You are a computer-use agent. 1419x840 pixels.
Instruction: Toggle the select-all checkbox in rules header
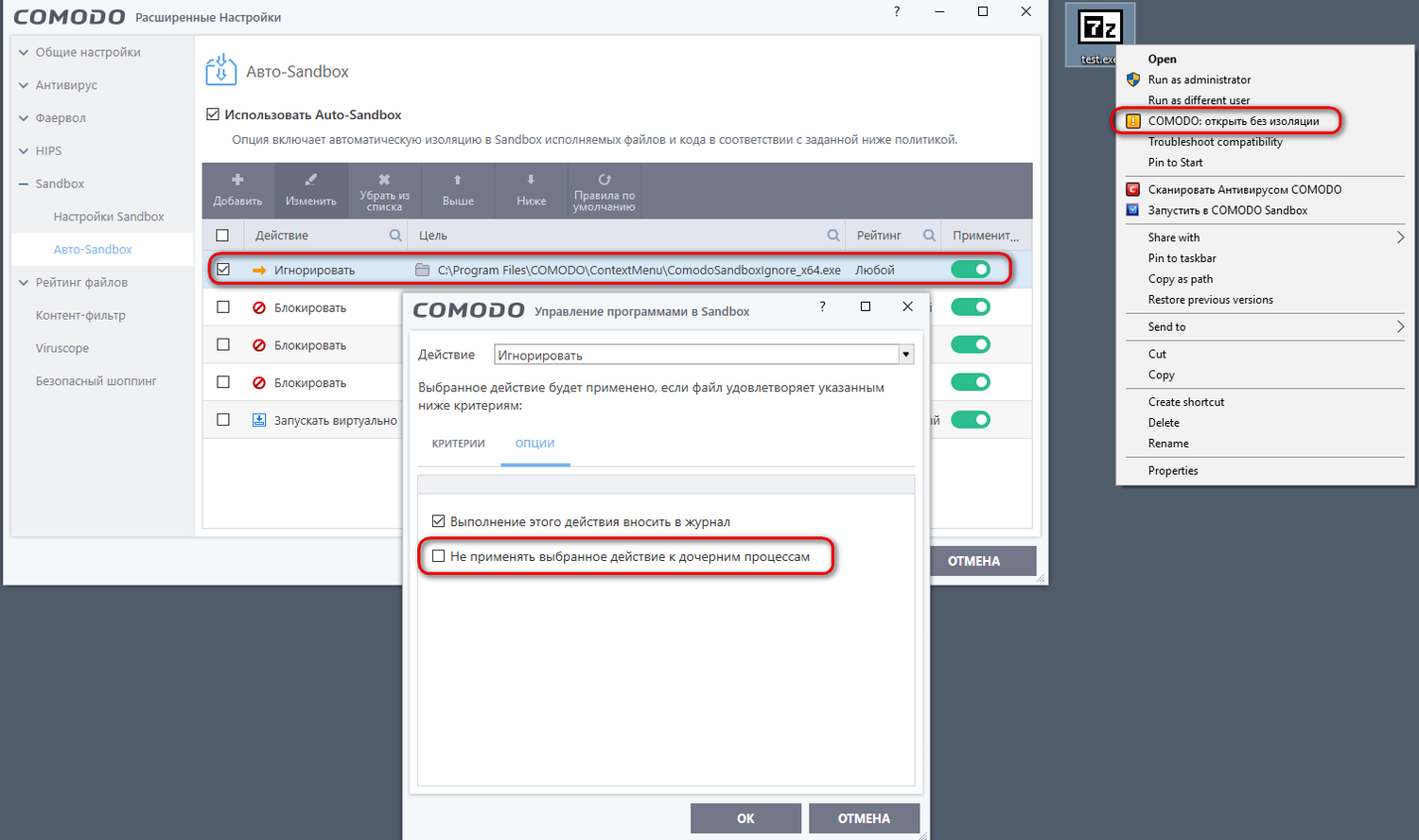coord(222,236)
